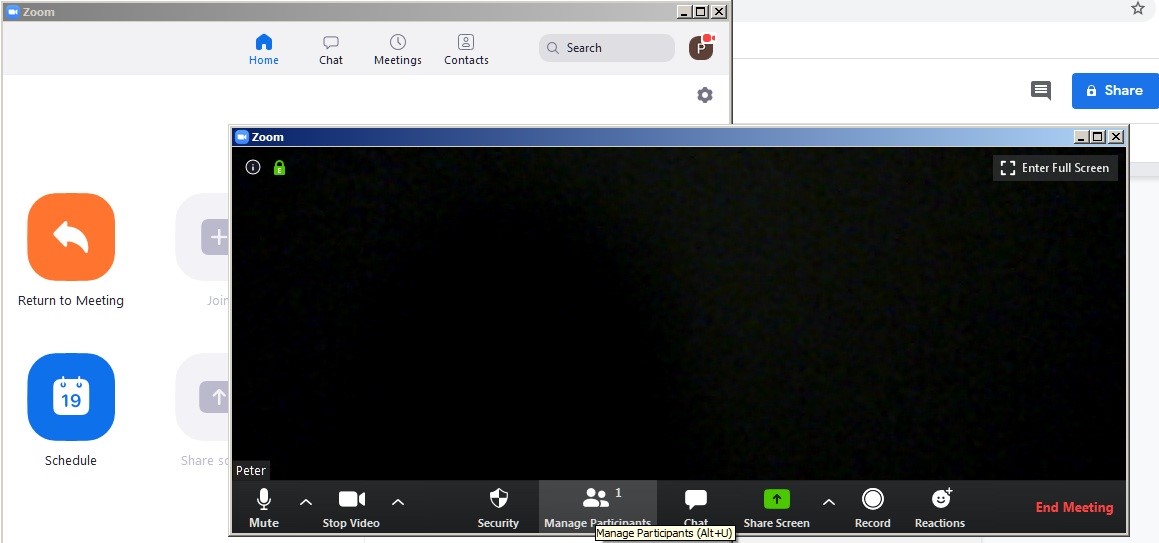
Task: Open the Meetings tab
Action: pyautogui.click(x=398, y=50)
